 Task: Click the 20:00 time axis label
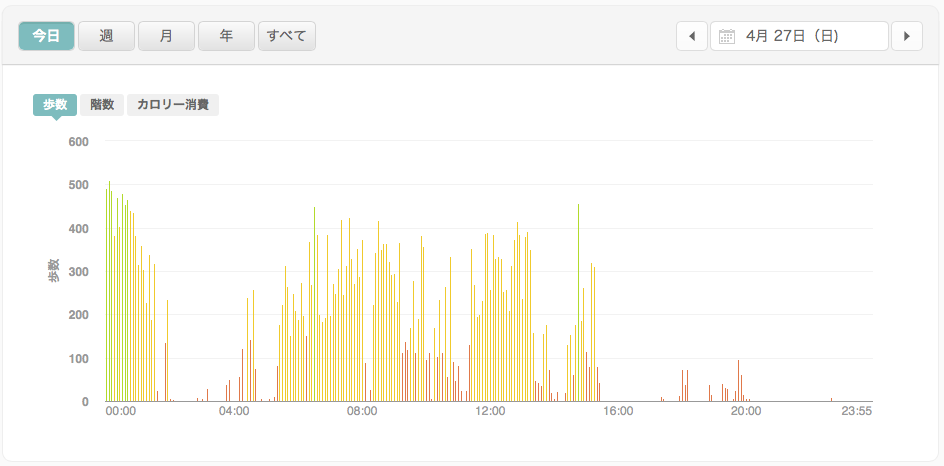pos(746,411)
